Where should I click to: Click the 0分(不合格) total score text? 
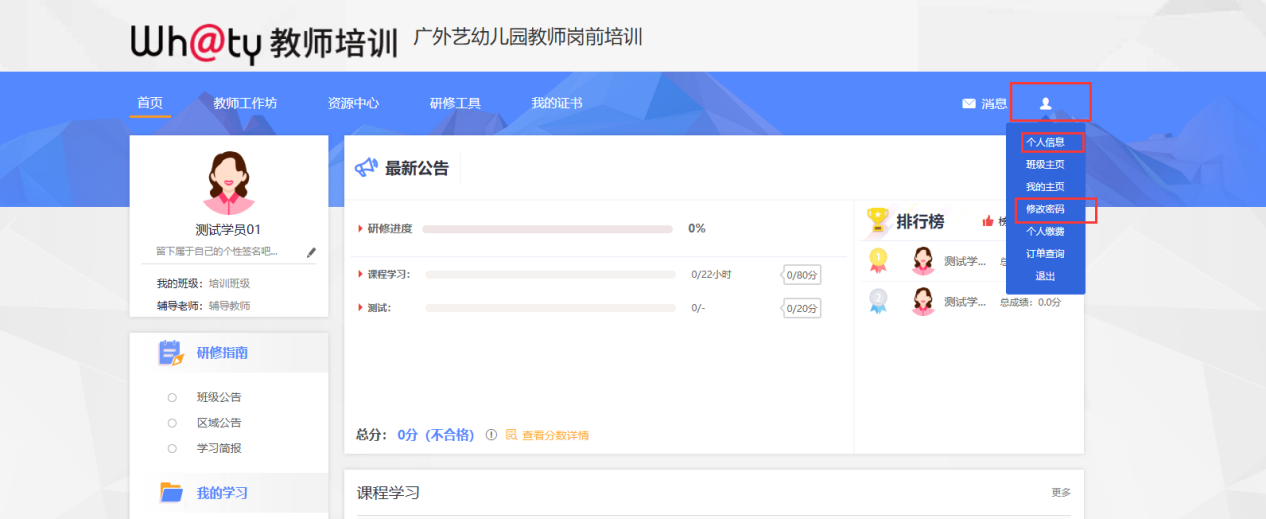[435, 435]
